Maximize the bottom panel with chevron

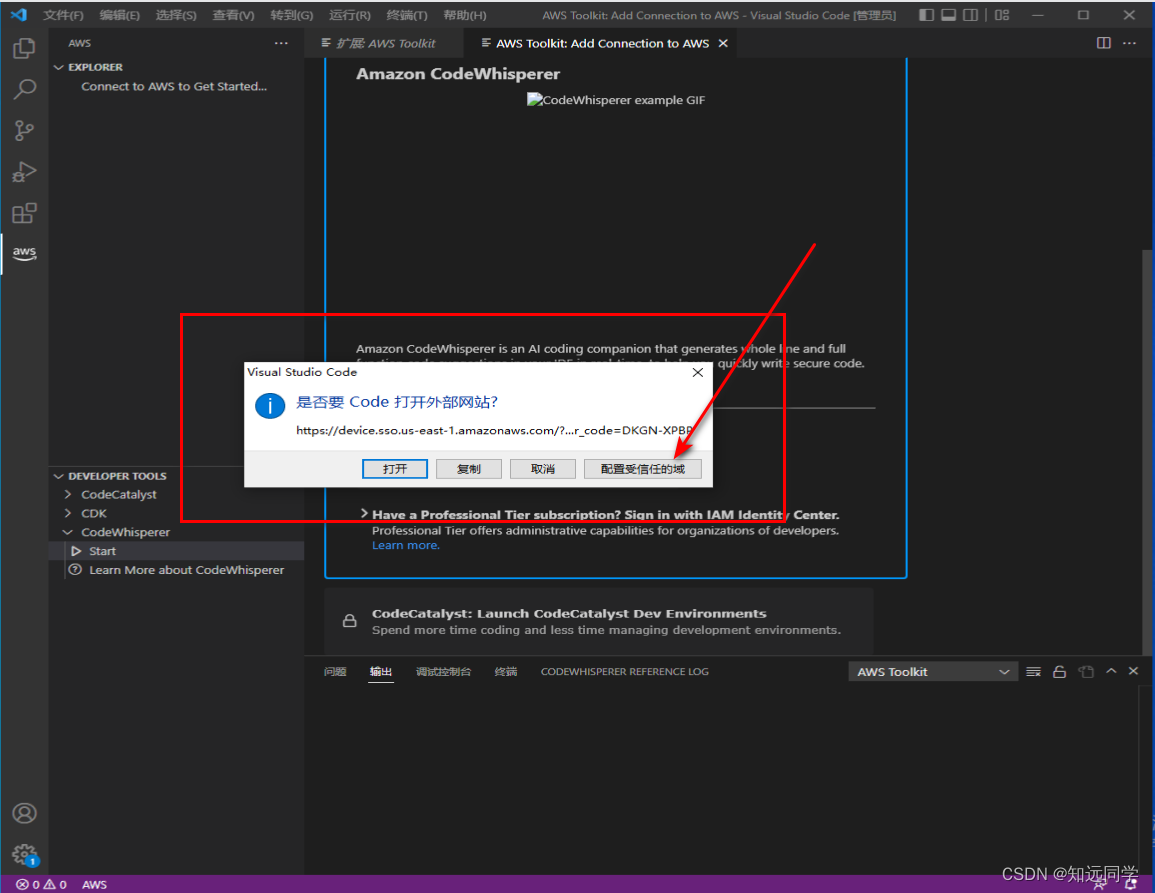click(1112, 671)
